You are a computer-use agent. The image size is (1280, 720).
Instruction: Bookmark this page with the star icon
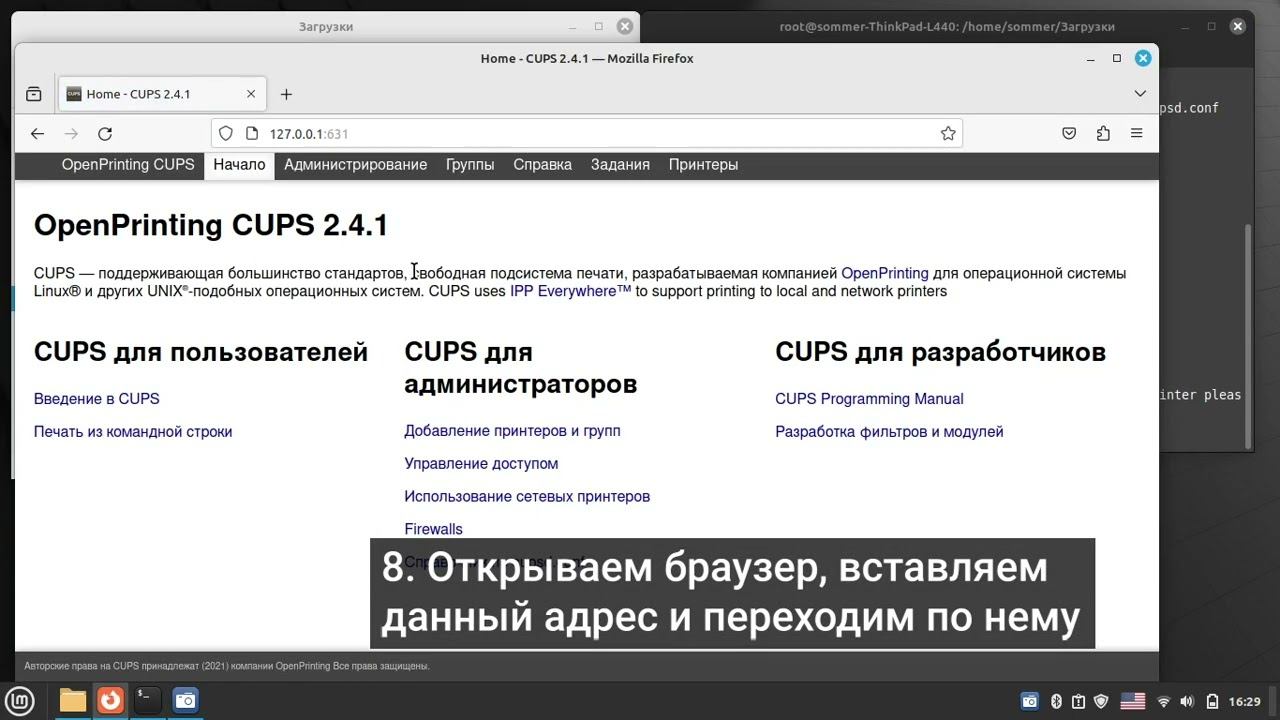click(948, 133)
